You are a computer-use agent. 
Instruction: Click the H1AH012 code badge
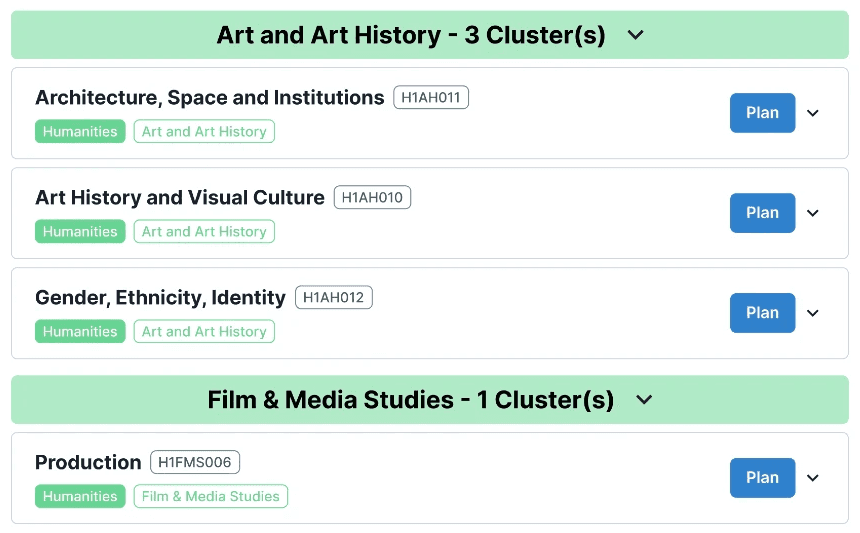tap(333, 297)
